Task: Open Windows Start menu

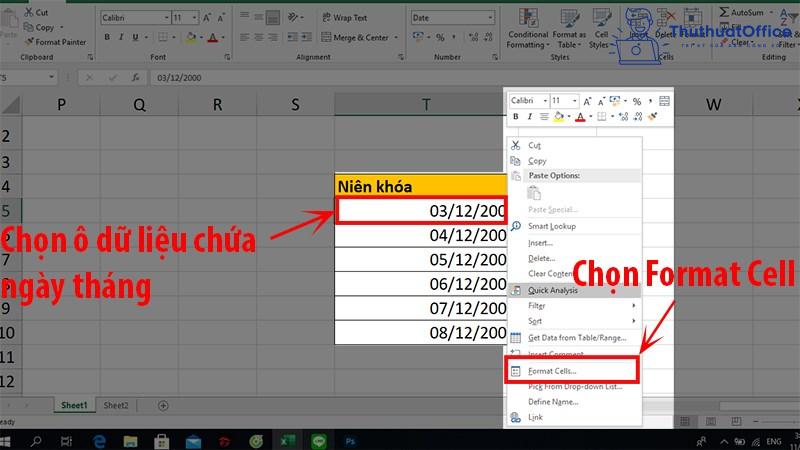Action: (x=6, y=441)
